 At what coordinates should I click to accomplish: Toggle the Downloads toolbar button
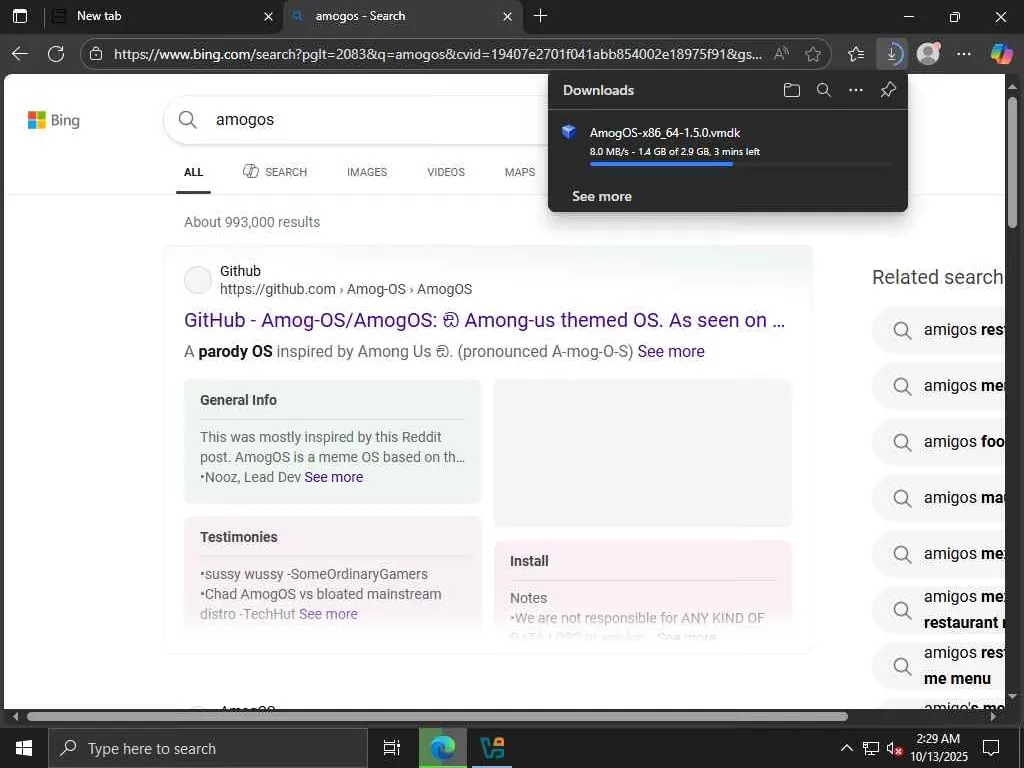click(x=891, y=54)
